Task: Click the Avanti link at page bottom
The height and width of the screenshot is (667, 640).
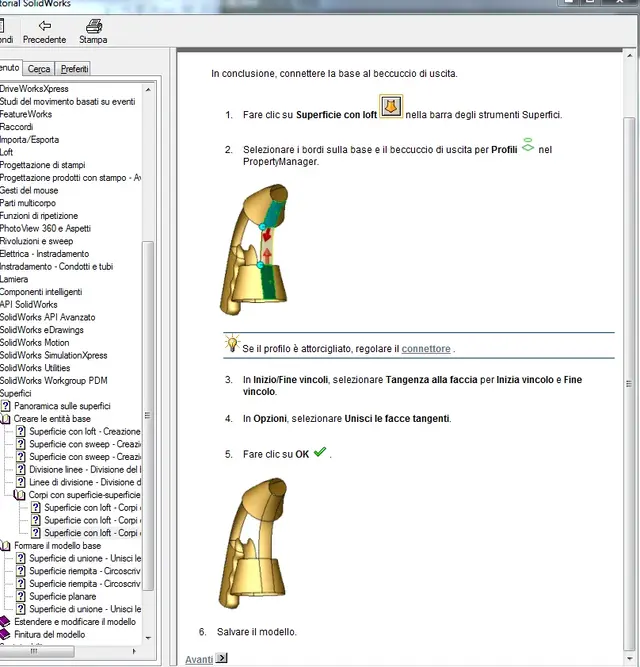Action: click(x=199, y=659)
